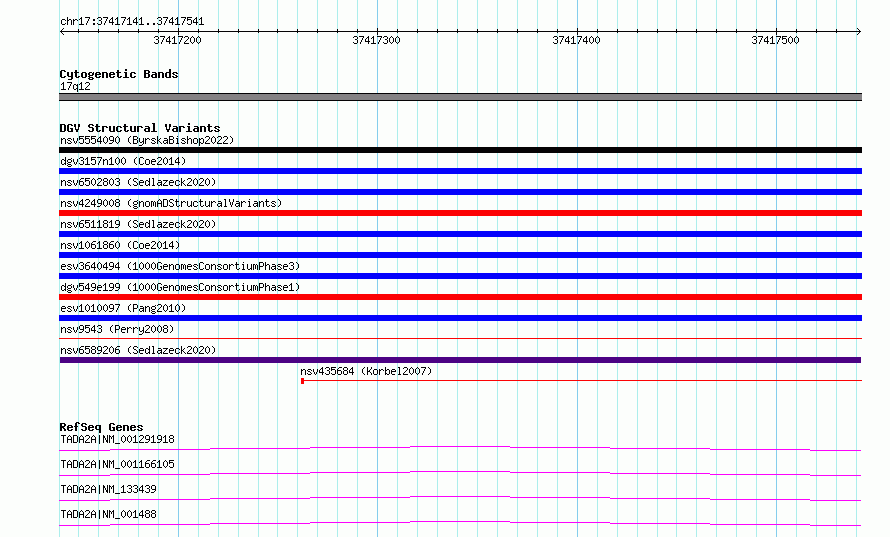Viewport: 890px width, 537px height.
Task: Click the red start marker of nsv435684
Action: click(303, 381)
